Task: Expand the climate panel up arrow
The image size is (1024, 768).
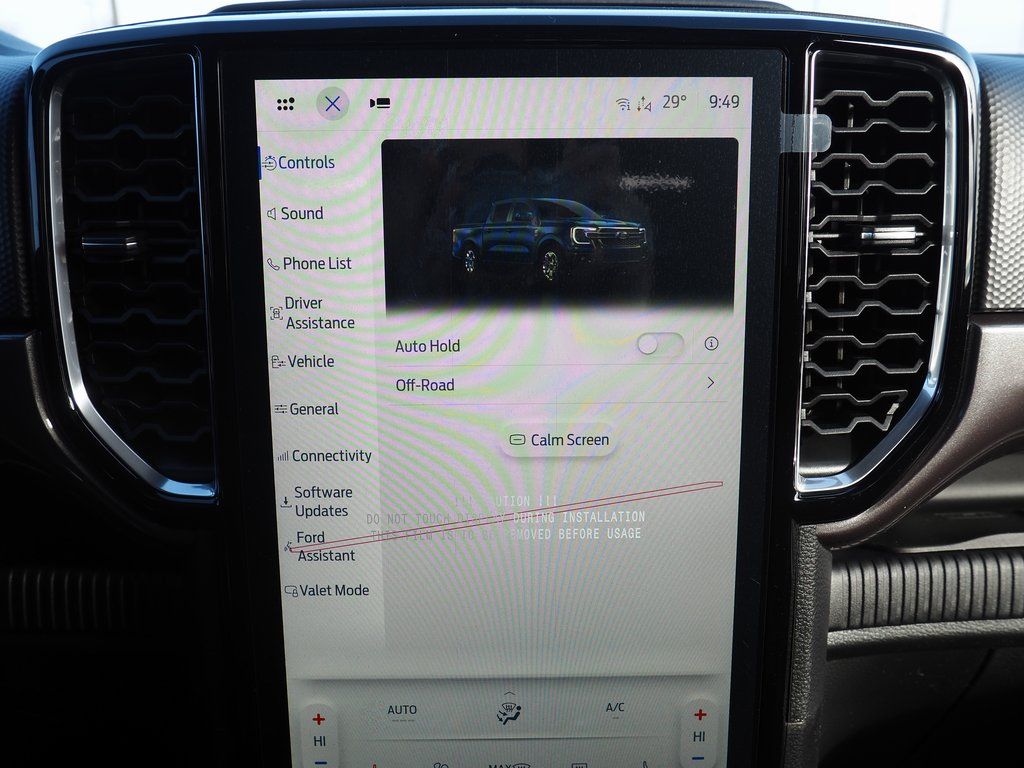Action: pyautogui.click(x=509, y=693)
